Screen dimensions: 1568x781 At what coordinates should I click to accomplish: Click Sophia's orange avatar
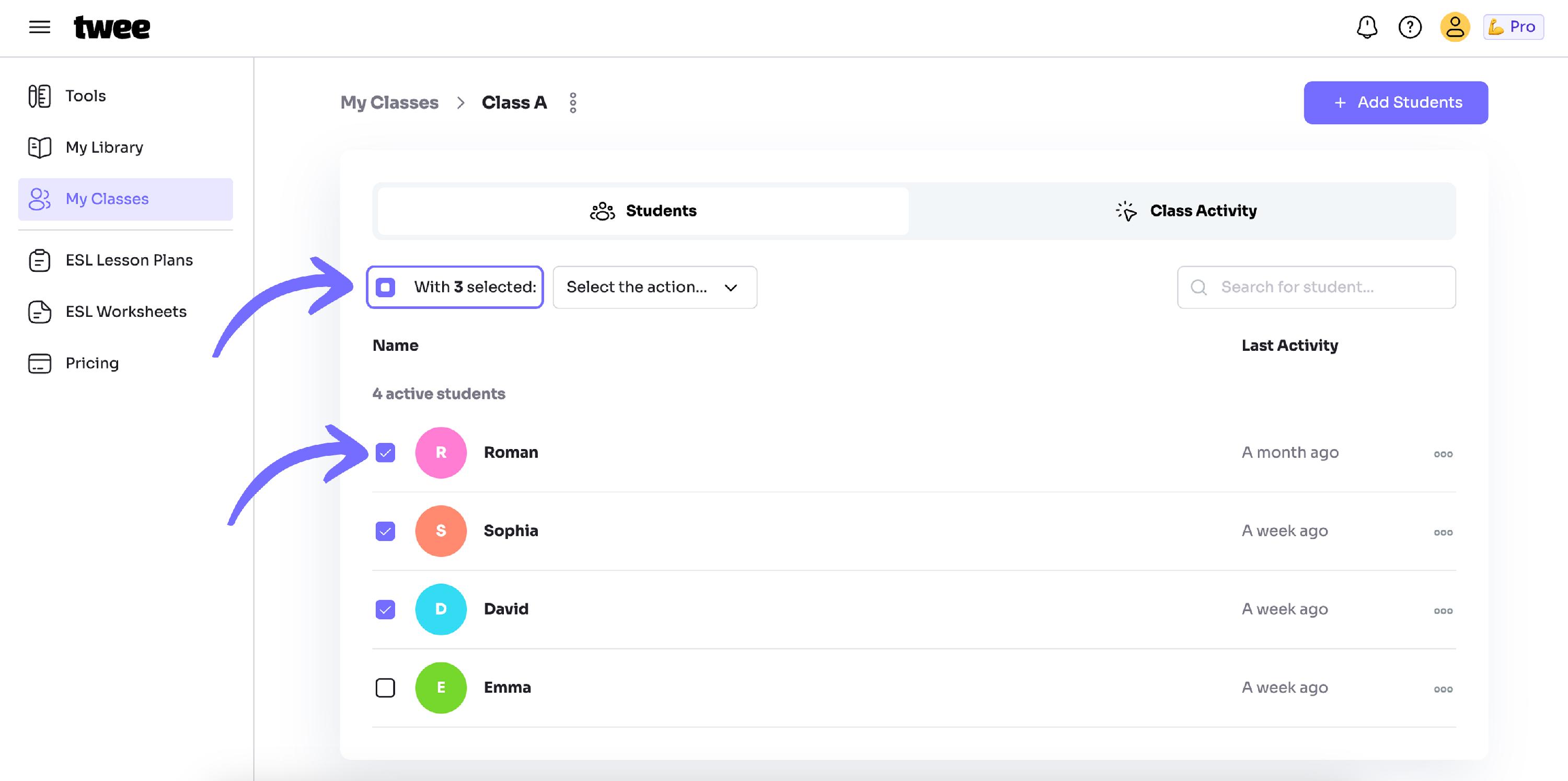pyautogui.click(x=441, y=532)
